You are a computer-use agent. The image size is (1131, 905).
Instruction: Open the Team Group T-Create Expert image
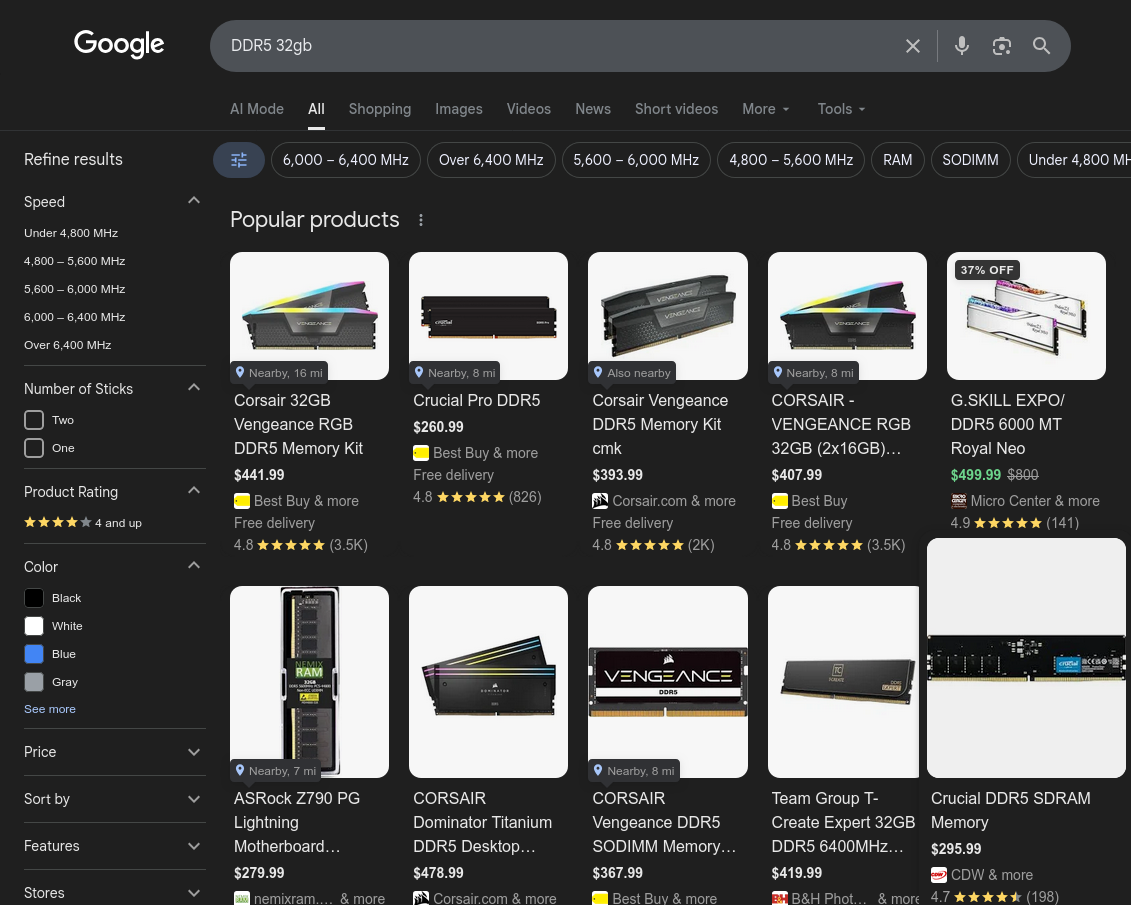click(843, 681)
